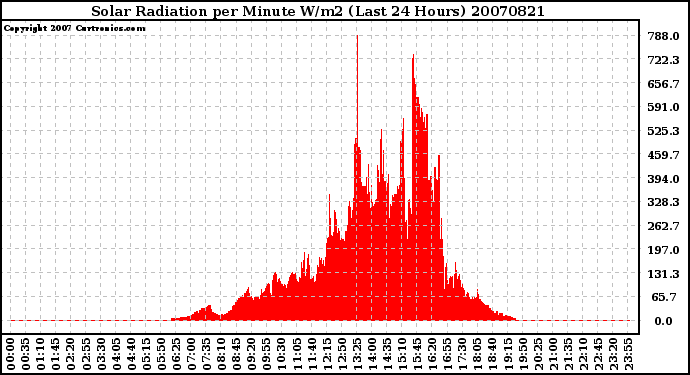
Task: Click the 'Copyright 2007 Cartronics.com' text
Action: pyautogui.click(x=74, y=28)
